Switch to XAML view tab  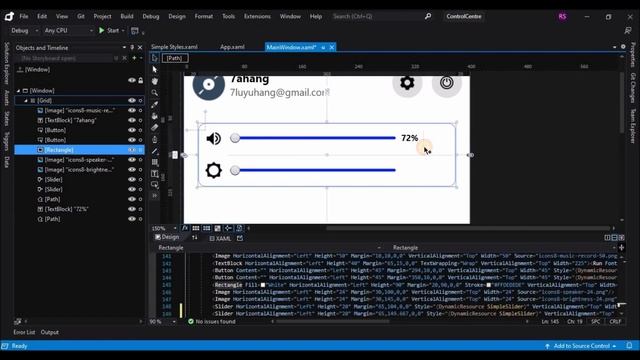coord(220,238)
